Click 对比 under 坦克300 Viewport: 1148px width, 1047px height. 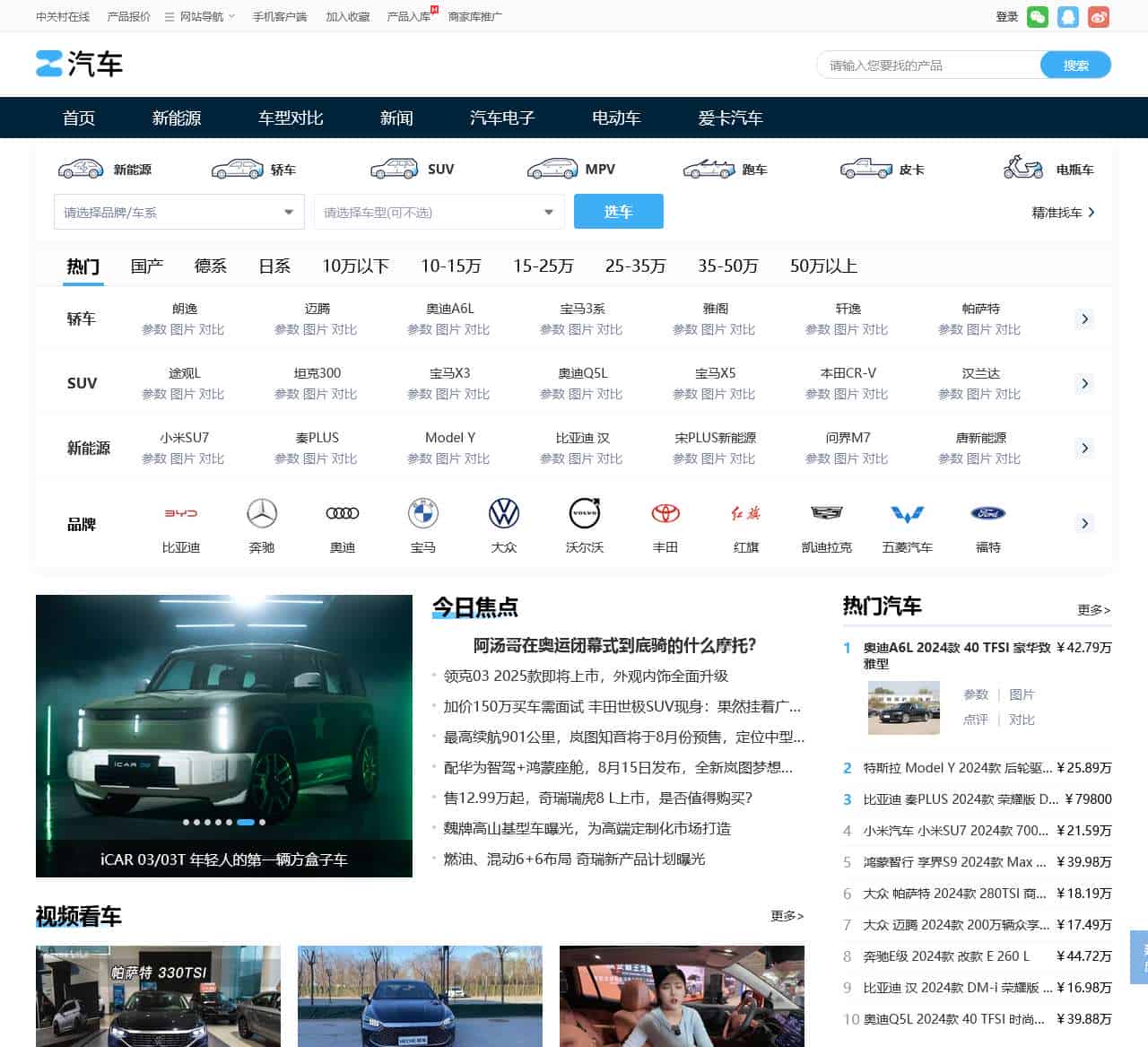pyautogui.click(x=344, y=394)
